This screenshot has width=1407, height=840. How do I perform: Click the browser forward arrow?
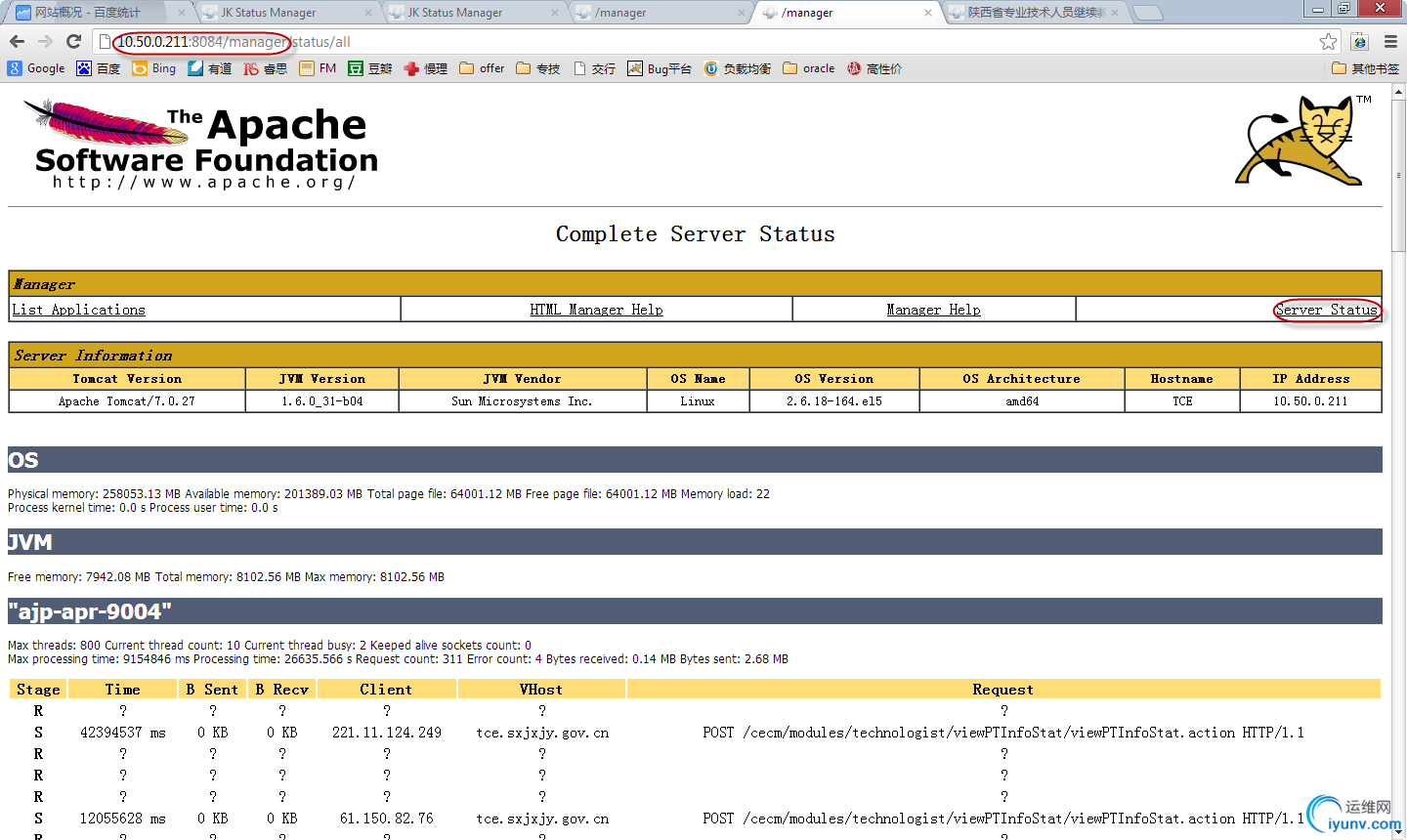tap(45, 41)
